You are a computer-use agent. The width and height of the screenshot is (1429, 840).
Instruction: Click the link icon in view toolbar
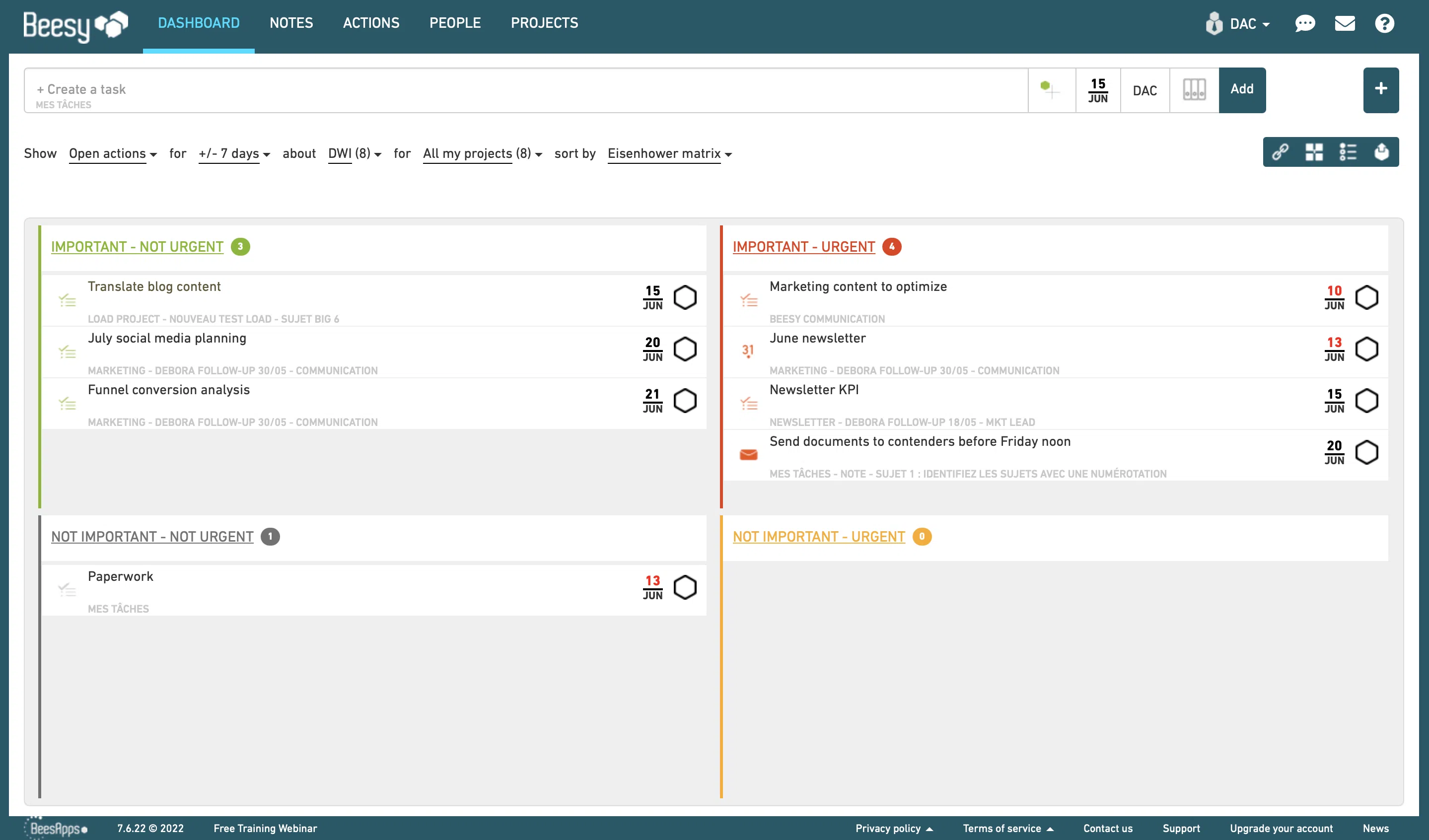click(1280, 152)
